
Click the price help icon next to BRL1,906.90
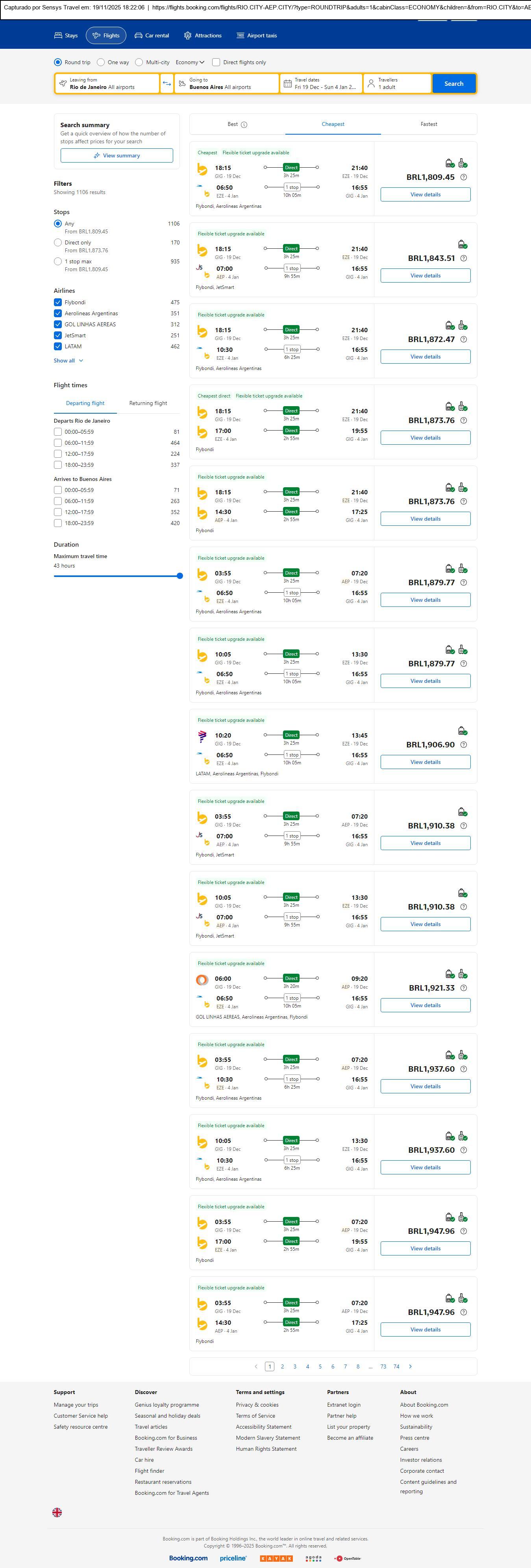463,744
